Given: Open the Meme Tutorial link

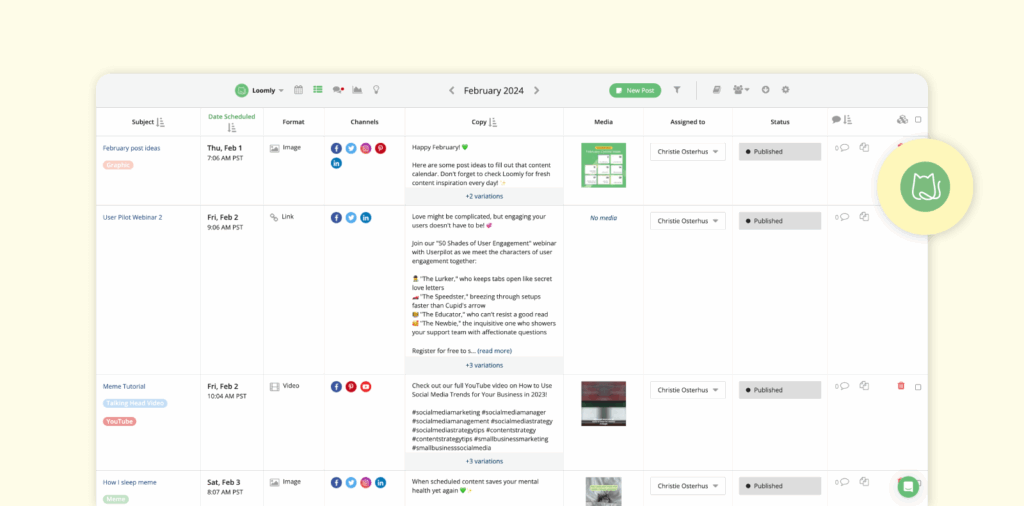Looking at the screenshot, I should click(124, 387).
